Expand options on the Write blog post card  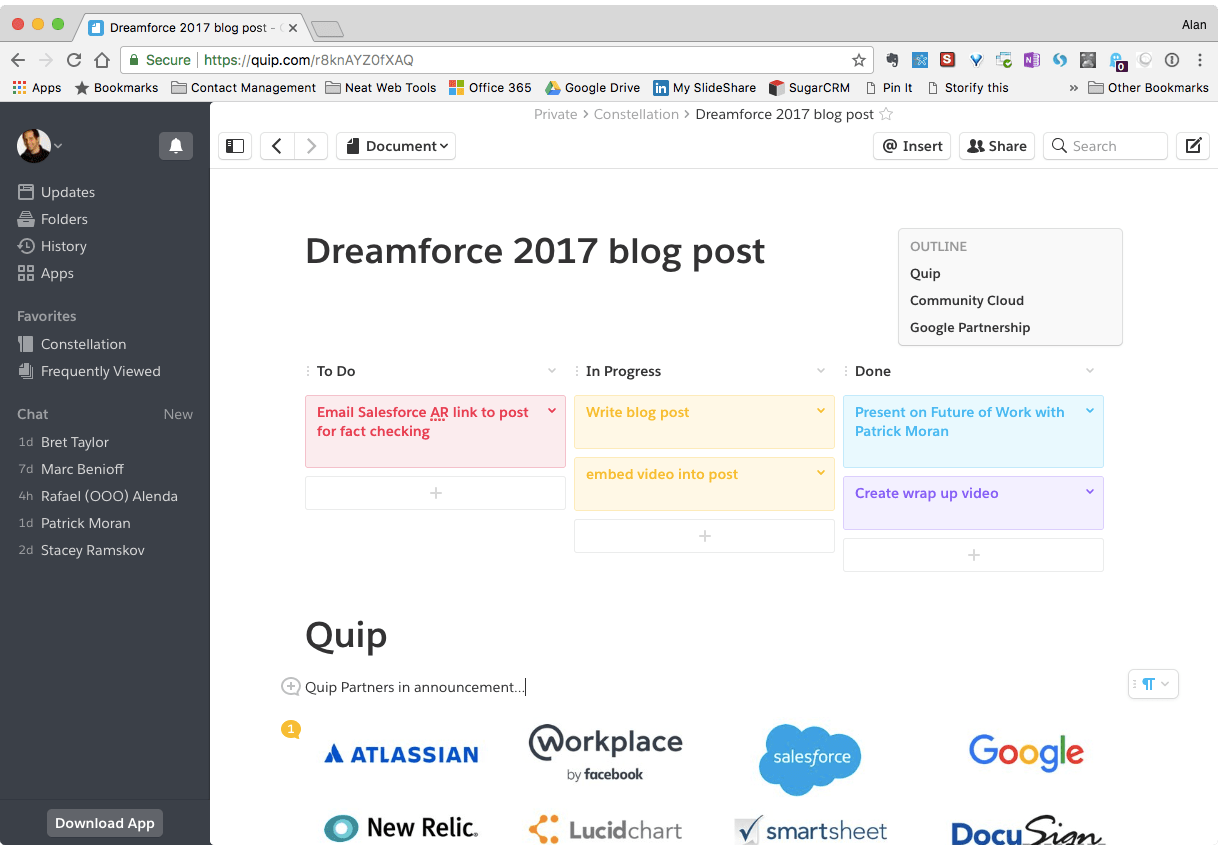point(820,410)
